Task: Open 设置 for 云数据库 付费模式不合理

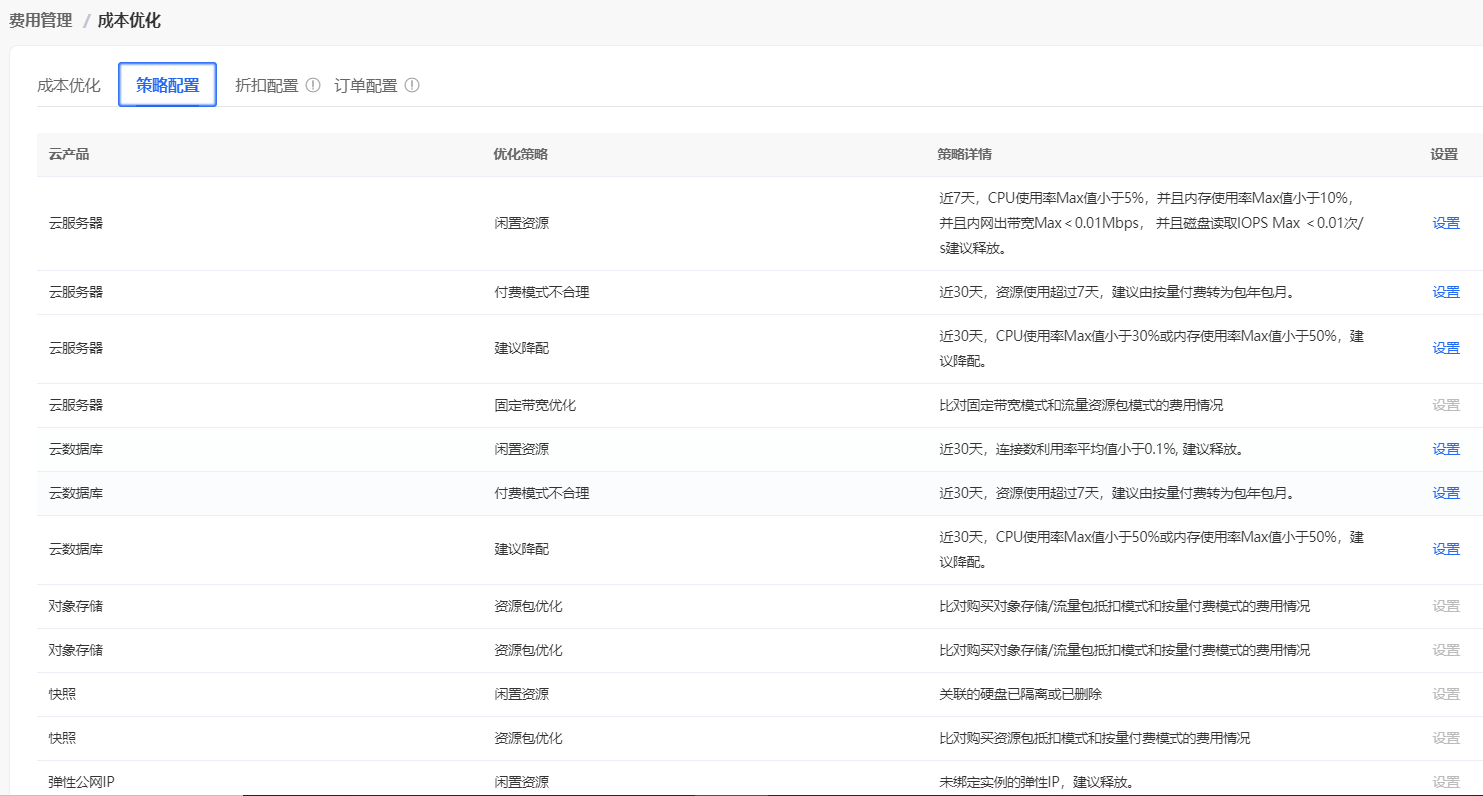Action: pyautogui.click(x=1446, y=493)
